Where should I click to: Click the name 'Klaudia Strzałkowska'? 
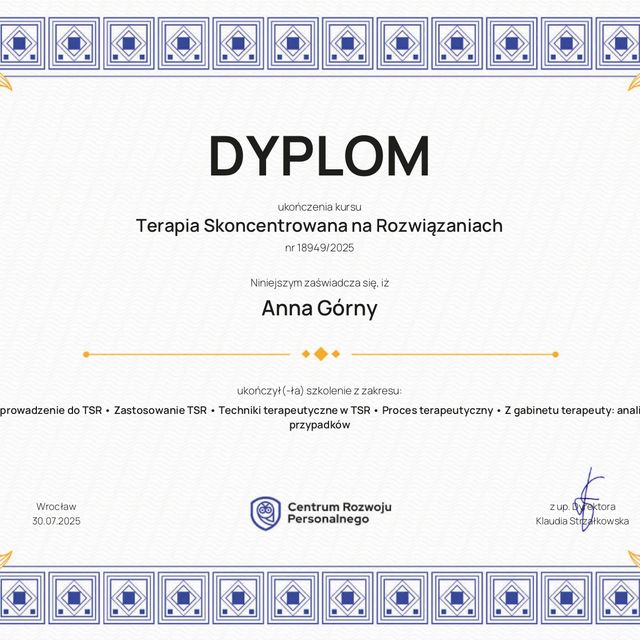click(582, 521)
